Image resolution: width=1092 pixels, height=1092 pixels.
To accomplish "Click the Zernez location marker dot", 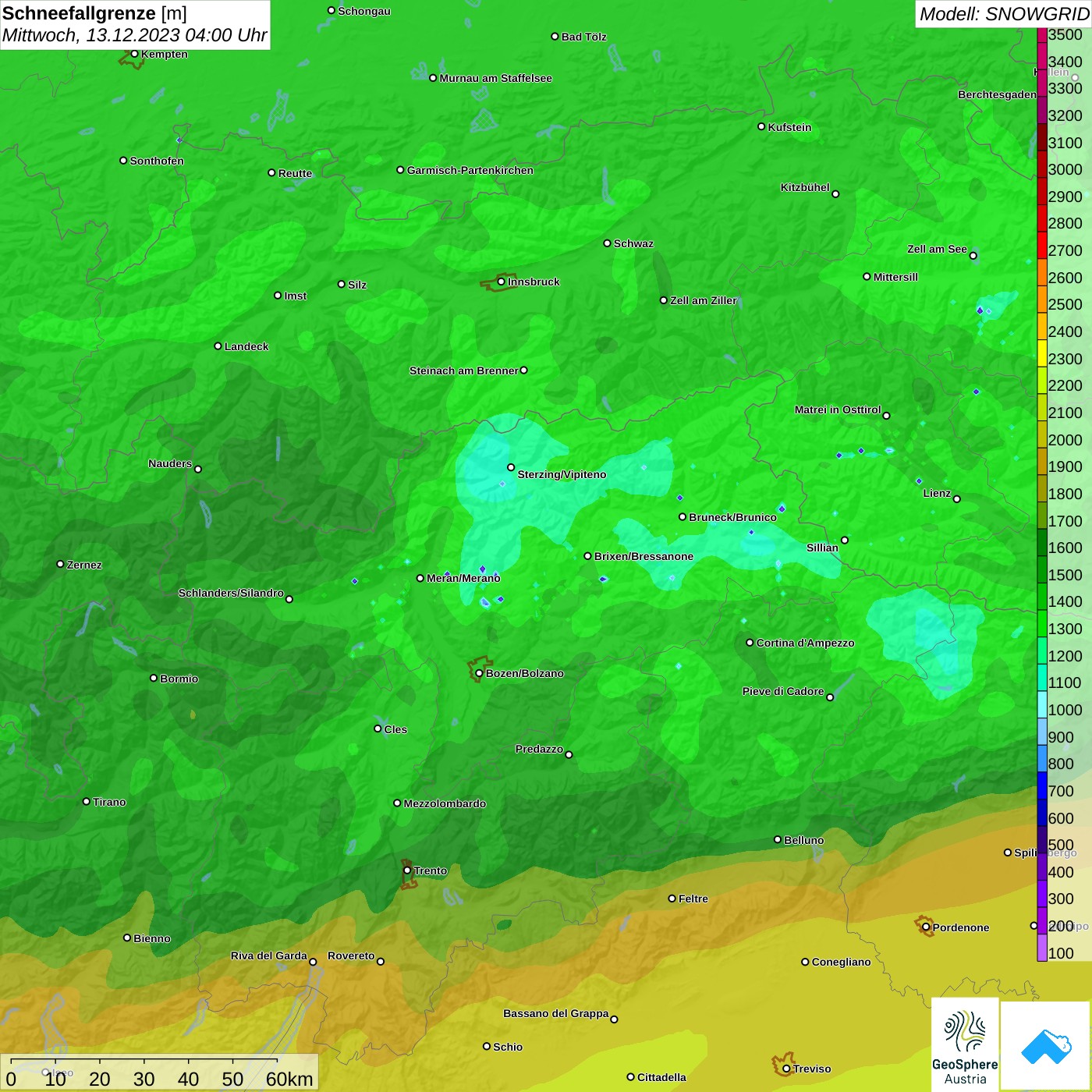I will tap(60, 564).
